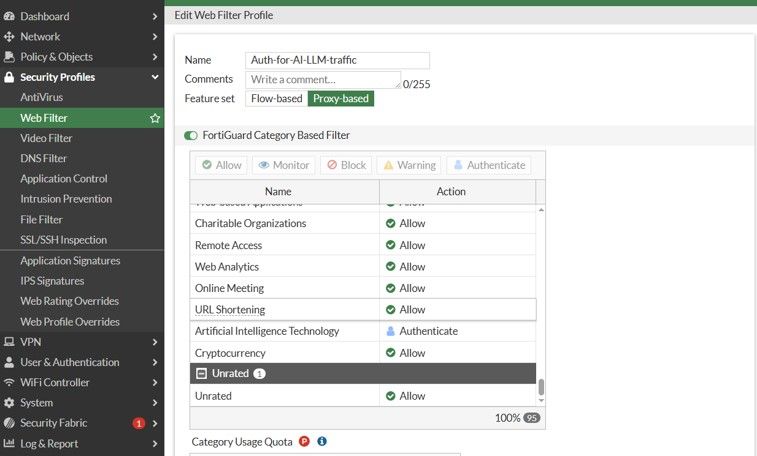Toggle FortiGuard Category Based Filter switch
This screenshot has width=757, height=456.
pos(191,136)
